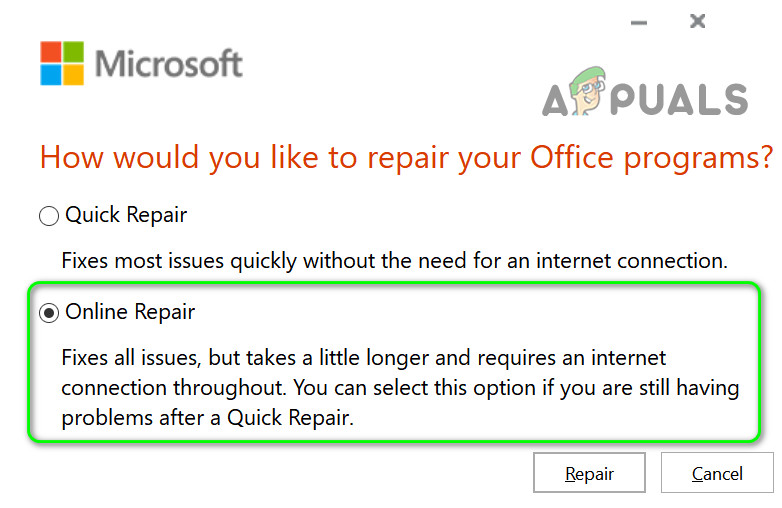Screen dimensions: 782x508
Task: Click the blue square in Microsoft logo
Action: click(x=52, y=75)
